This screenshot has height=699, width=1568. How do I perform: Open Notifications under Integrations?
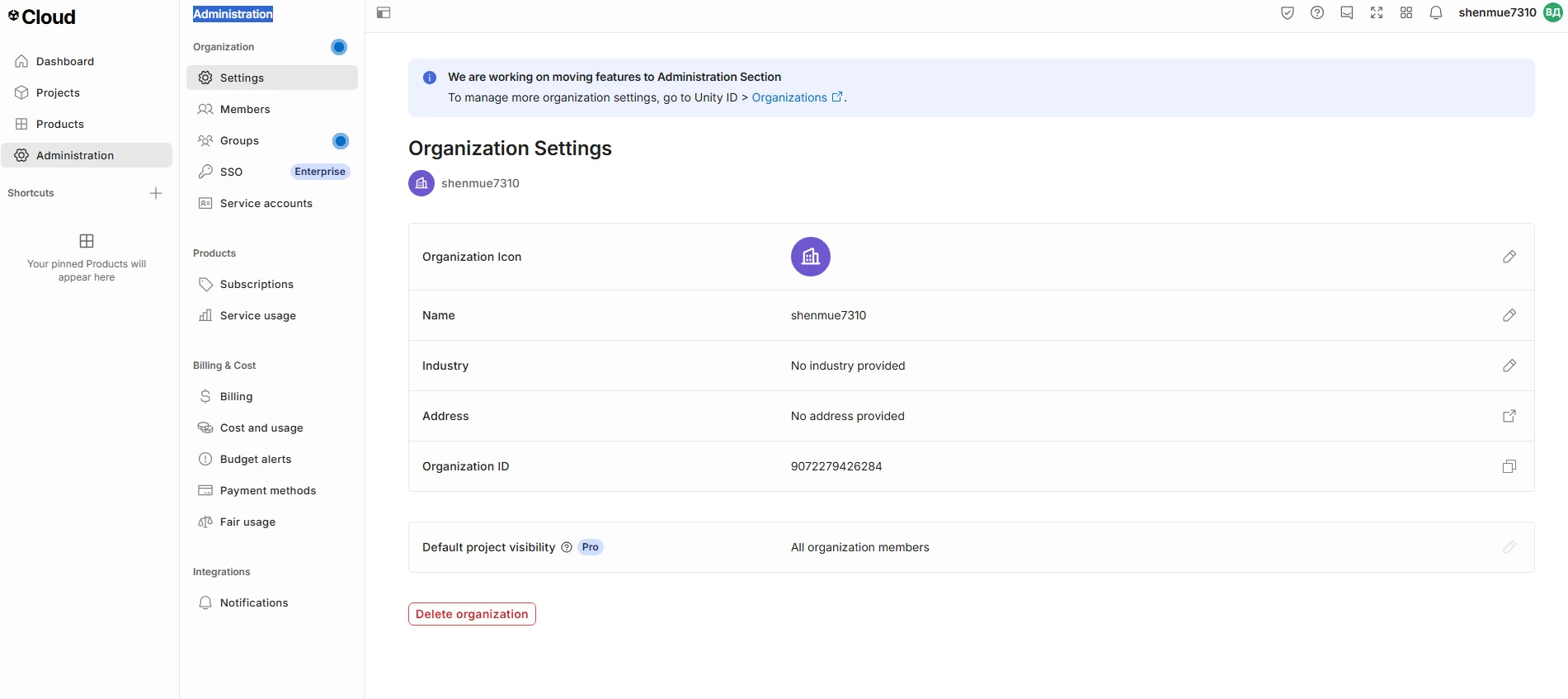pyautogui.click(x=272, y=602)
